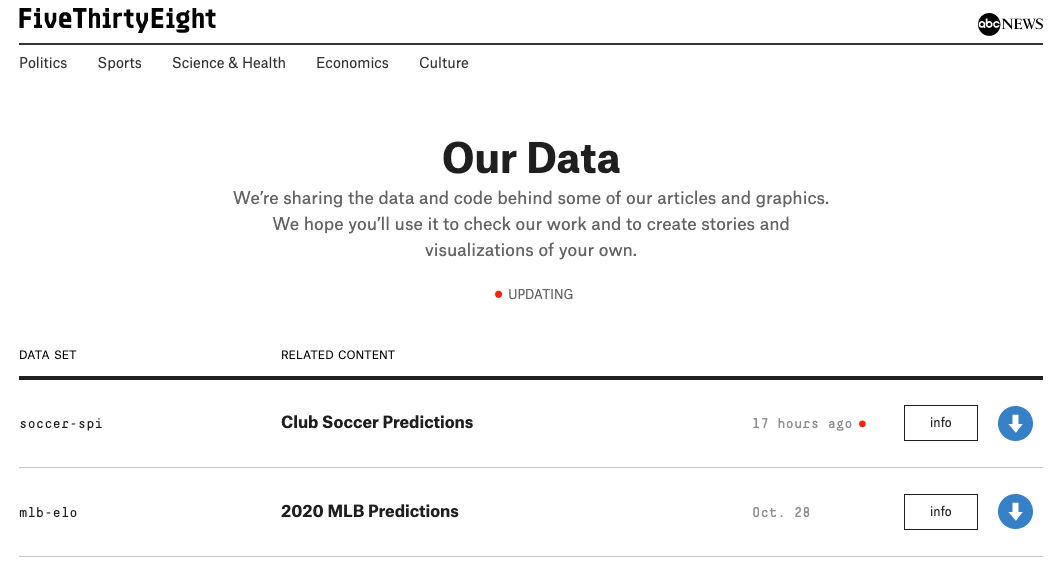Open Club Soccer Predictions article

pyautogui.click(x=377, y=422)
